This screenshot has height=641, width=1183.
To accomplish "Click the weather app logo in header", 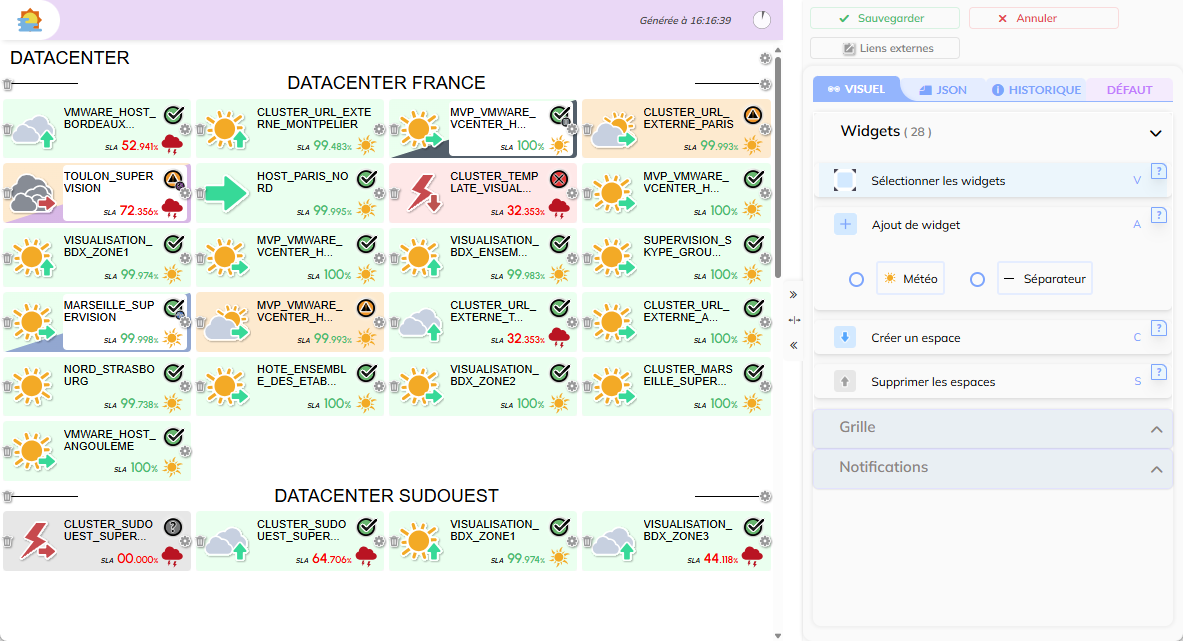I will pyautogui.click(x=31, y=19).
